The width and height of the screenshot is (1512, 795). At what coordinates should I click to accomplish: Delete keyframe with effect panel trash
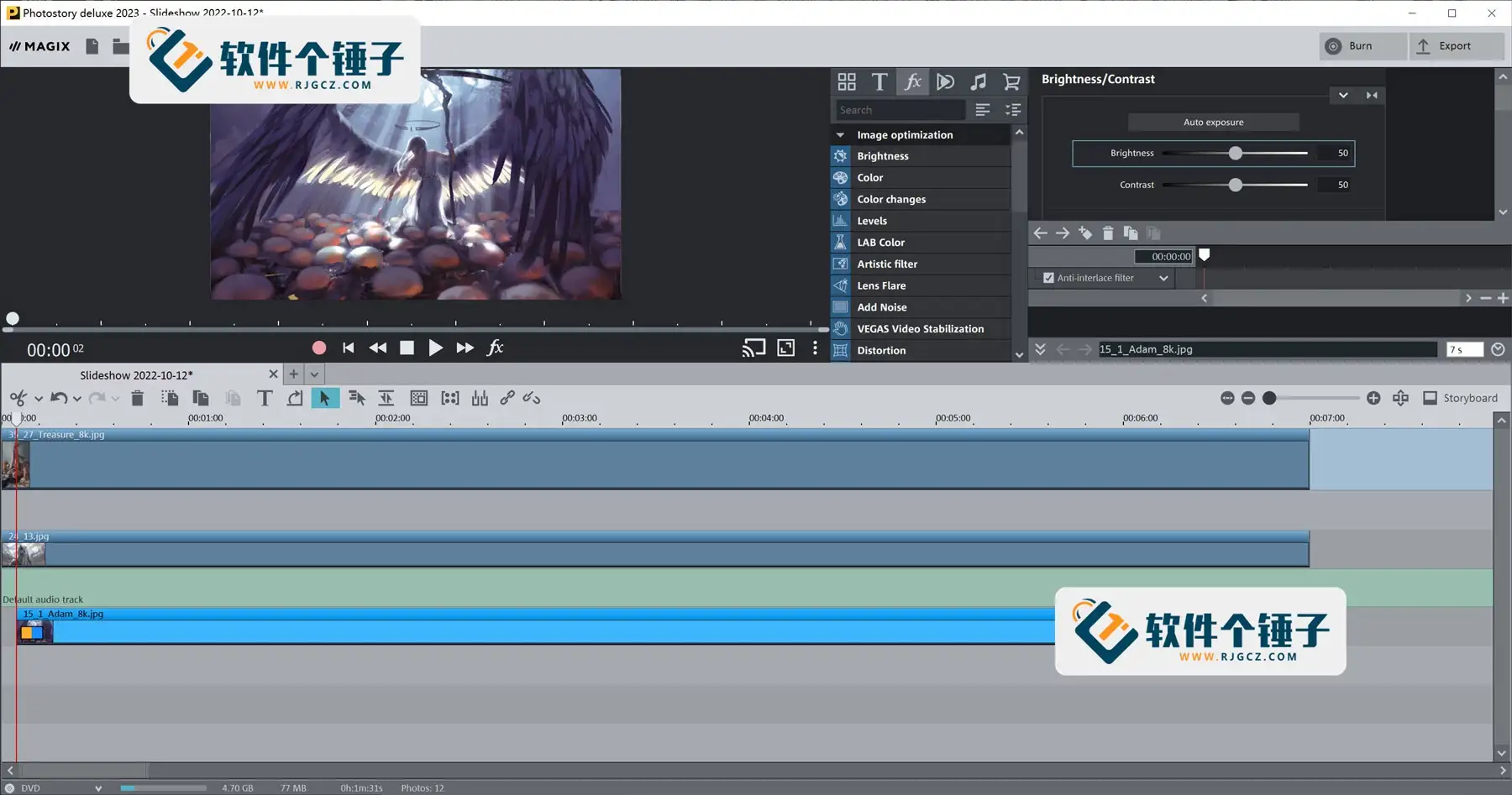(x=1108, y=233)
